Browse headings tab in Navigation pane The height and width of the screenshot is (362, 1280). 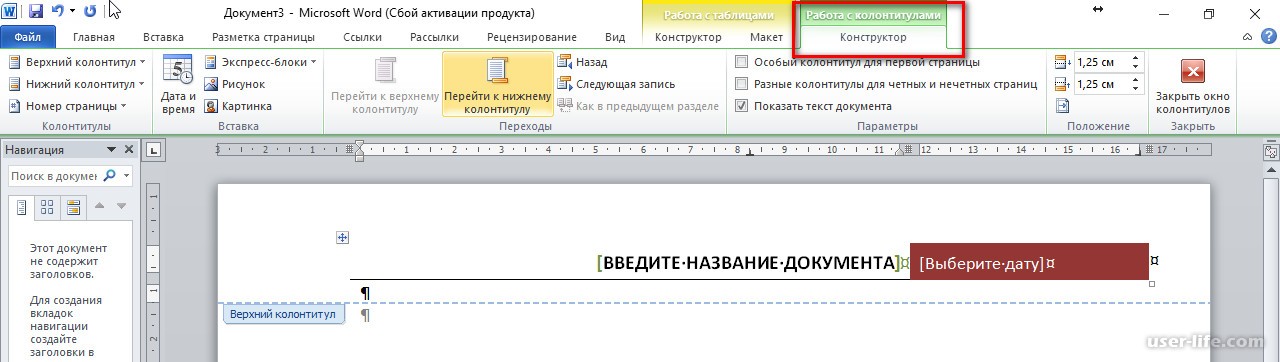tap(22, 208)
